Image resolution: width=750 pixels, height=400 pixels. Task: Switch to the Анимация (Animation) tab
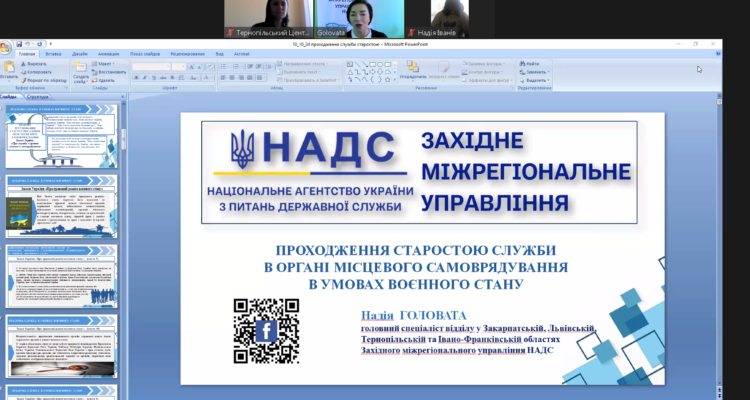point(108,54)
